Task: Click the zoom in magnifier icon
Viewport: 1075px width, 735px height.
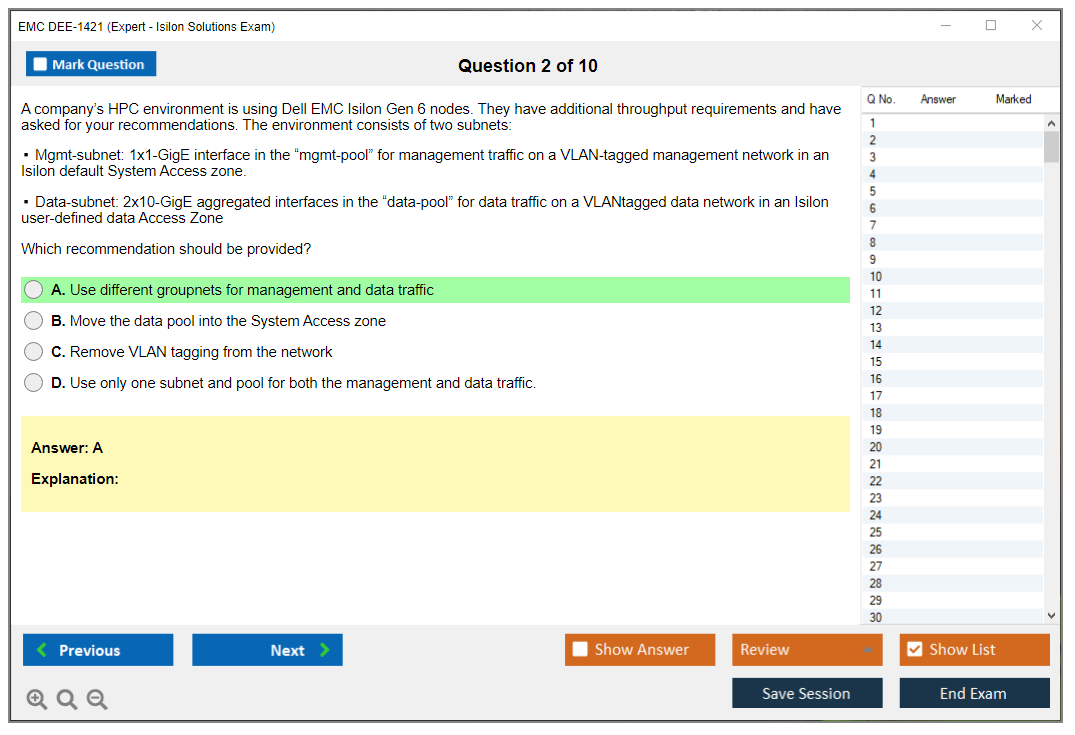Action: [x=37, y=700]
